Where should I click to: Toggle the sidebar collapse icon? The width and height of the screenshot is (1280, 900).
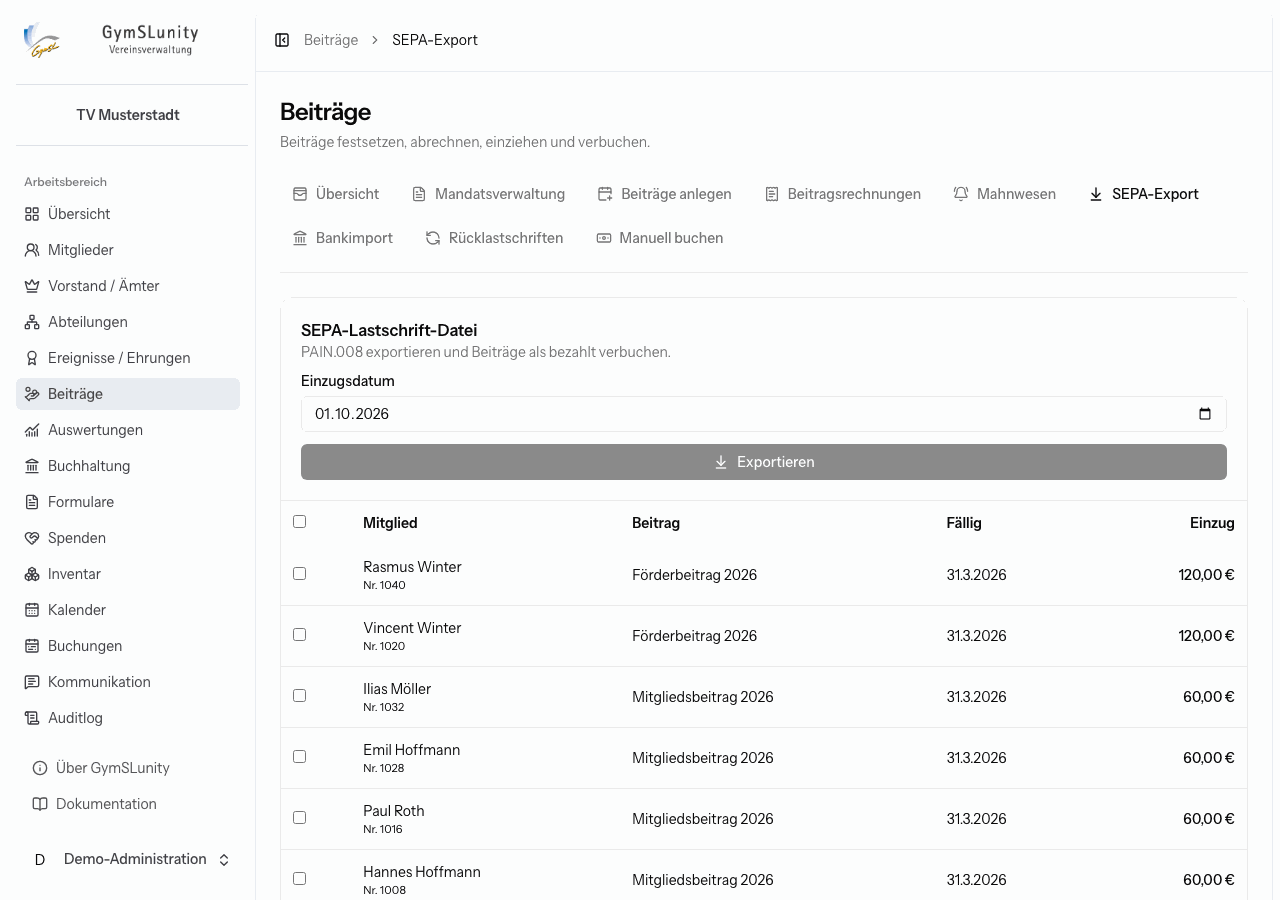pyautogui.click(x=282, y=40)
